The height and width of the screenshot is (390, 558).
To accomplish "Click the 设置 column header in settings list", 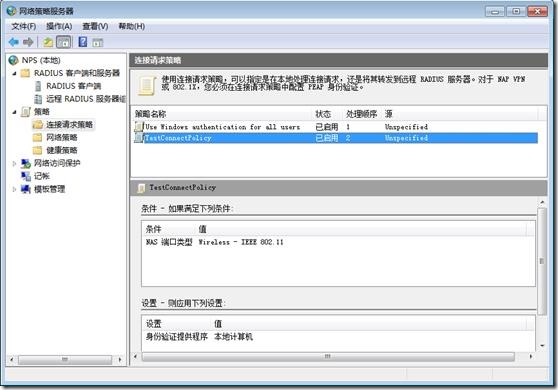I will coord(177,324).
